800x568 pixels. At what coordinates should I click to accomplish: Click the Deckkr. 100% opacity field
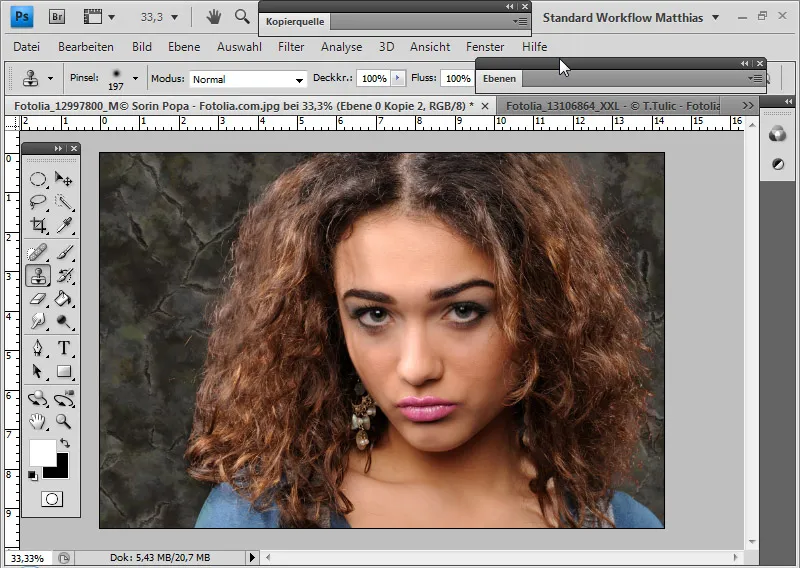[374, 79]
